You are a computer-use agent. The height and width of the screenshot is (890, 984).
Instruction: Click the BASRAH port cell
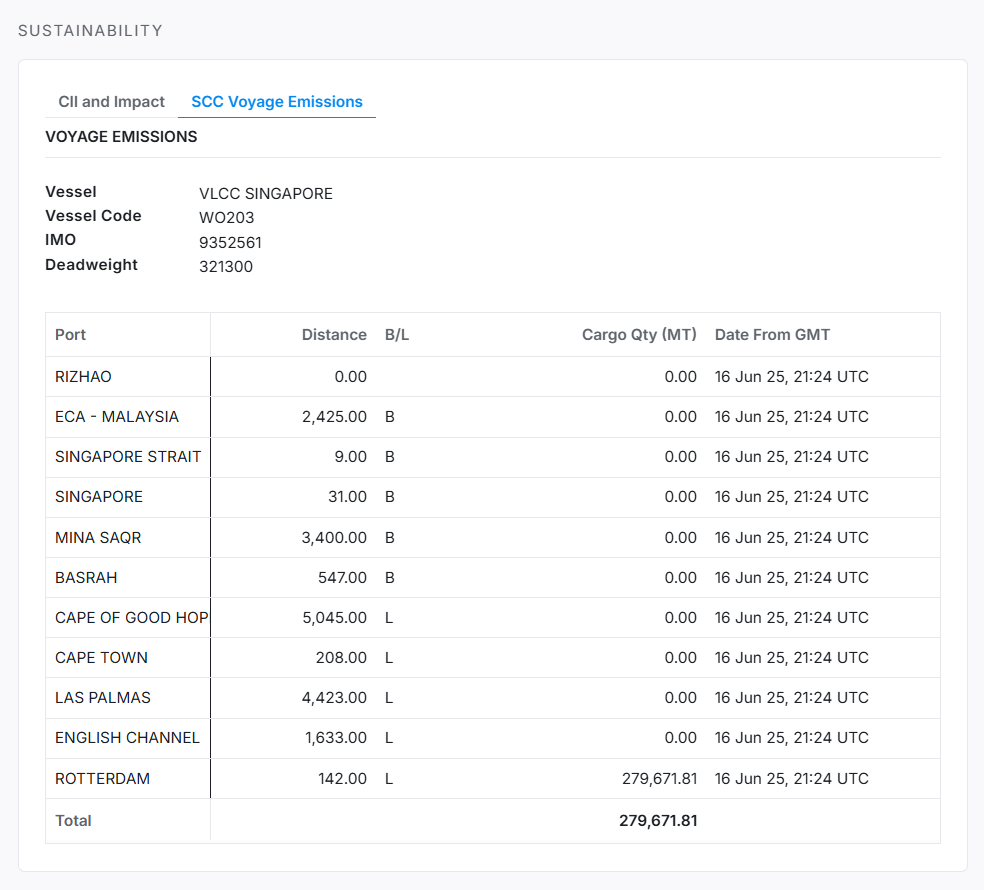pyautogui.click(x=86, y=578)
